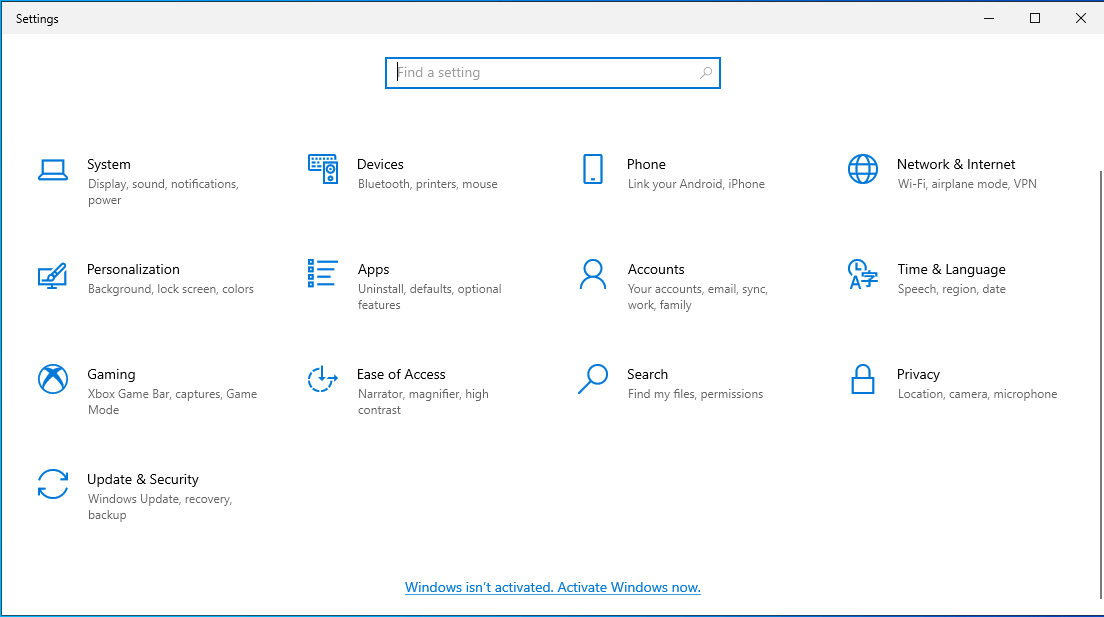Open the Apps heading
This screenshot has width=1104, height=617.
pos(373,269)
